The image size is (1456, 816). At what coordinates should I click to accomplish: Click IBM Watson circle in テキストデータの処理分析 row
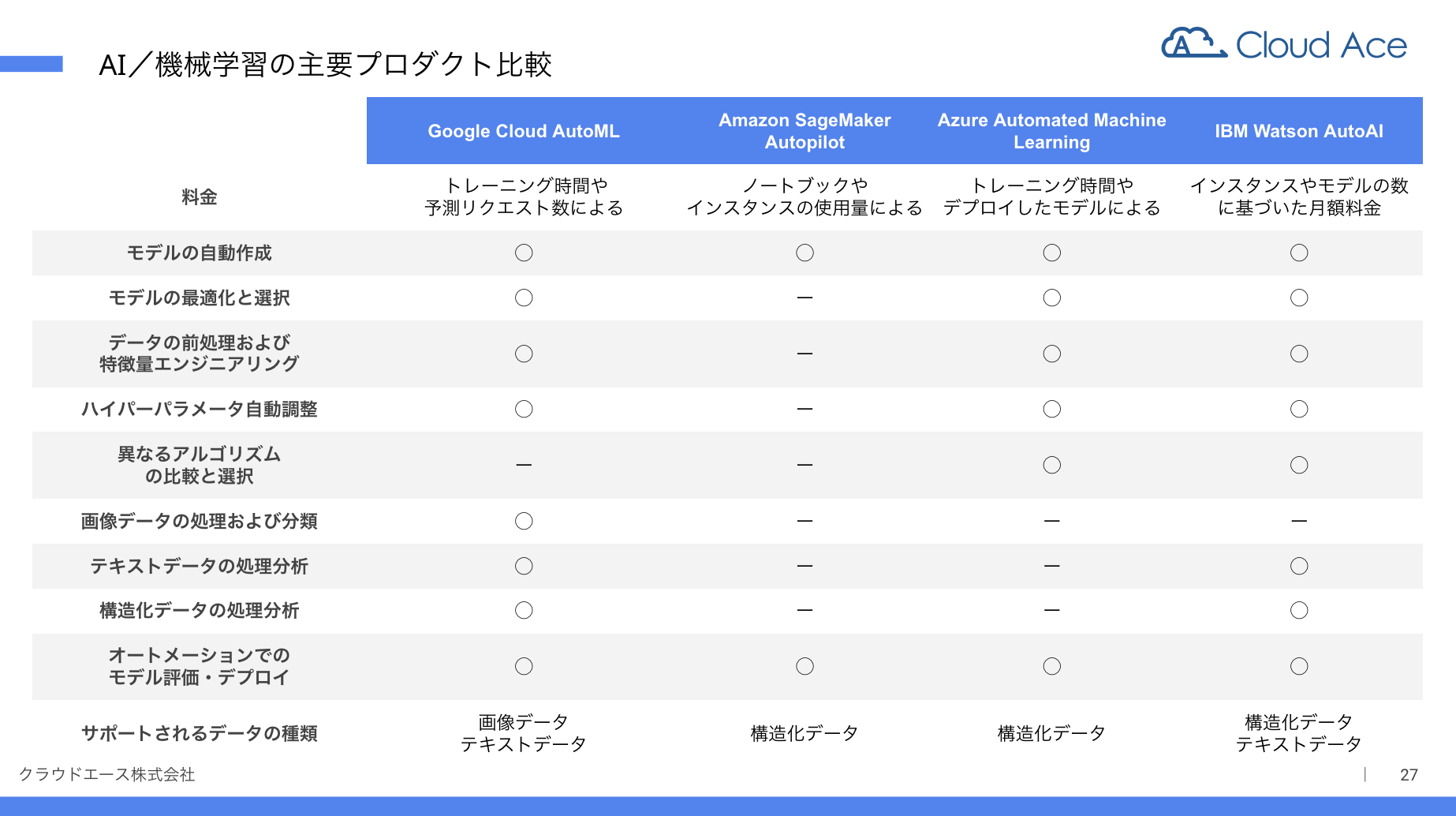click(x=1299, y=566)
